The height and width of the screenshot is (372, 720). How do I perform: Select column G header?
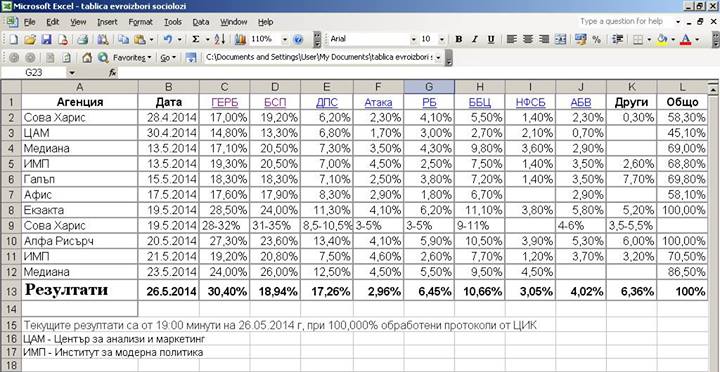(x=429, y=87)
